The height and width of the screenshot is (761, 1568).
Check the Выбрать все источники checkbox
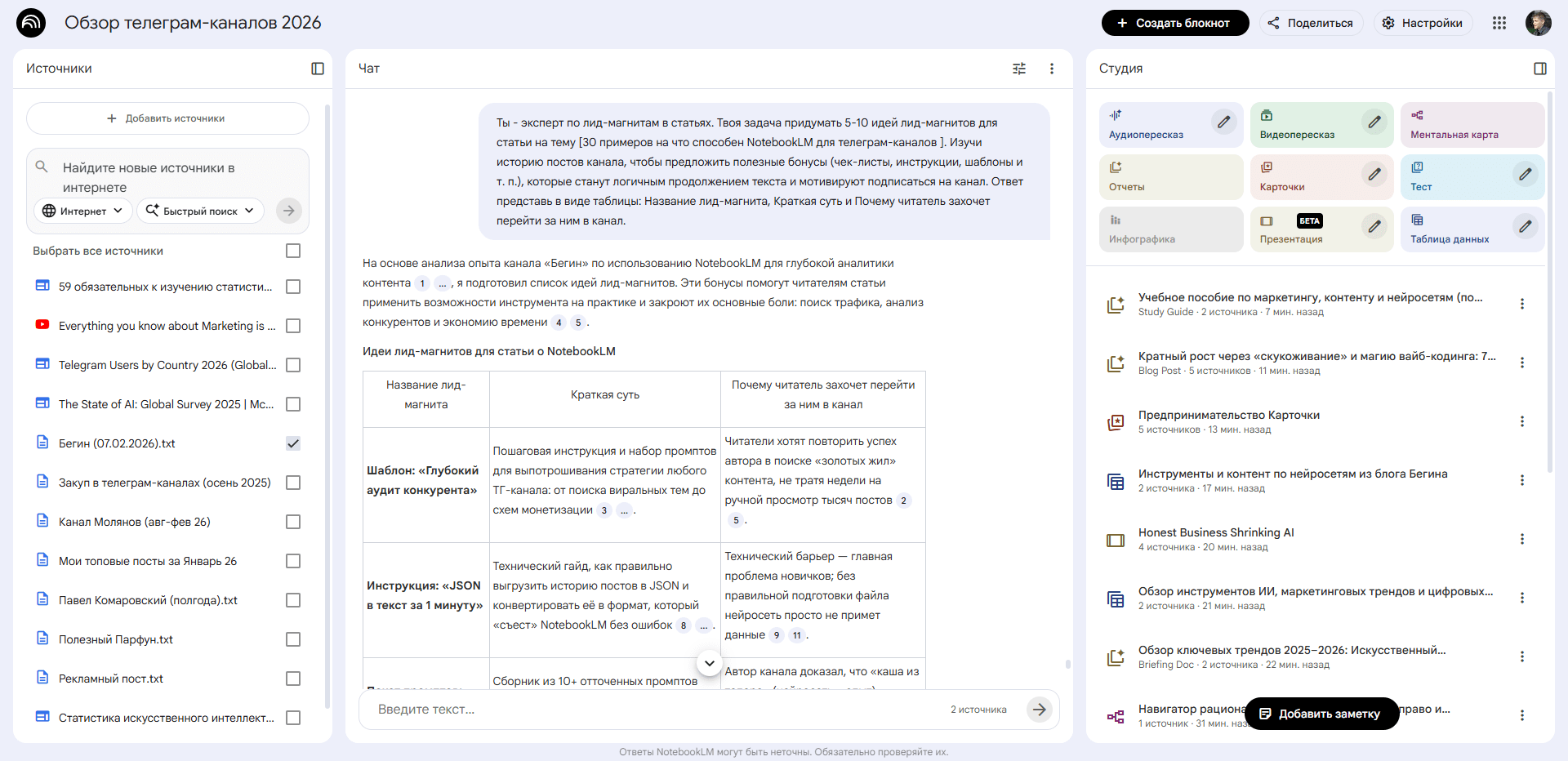(293, 251)
